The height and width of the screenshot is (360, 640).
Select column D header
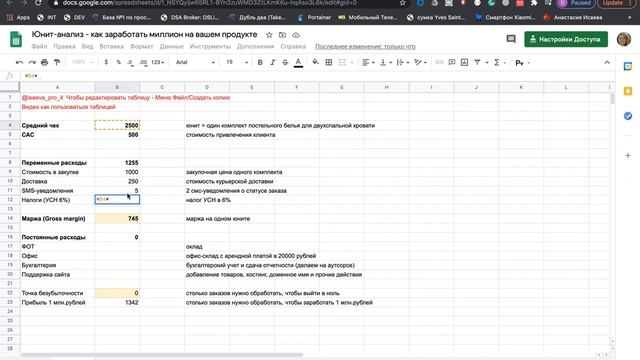point(207,87)
